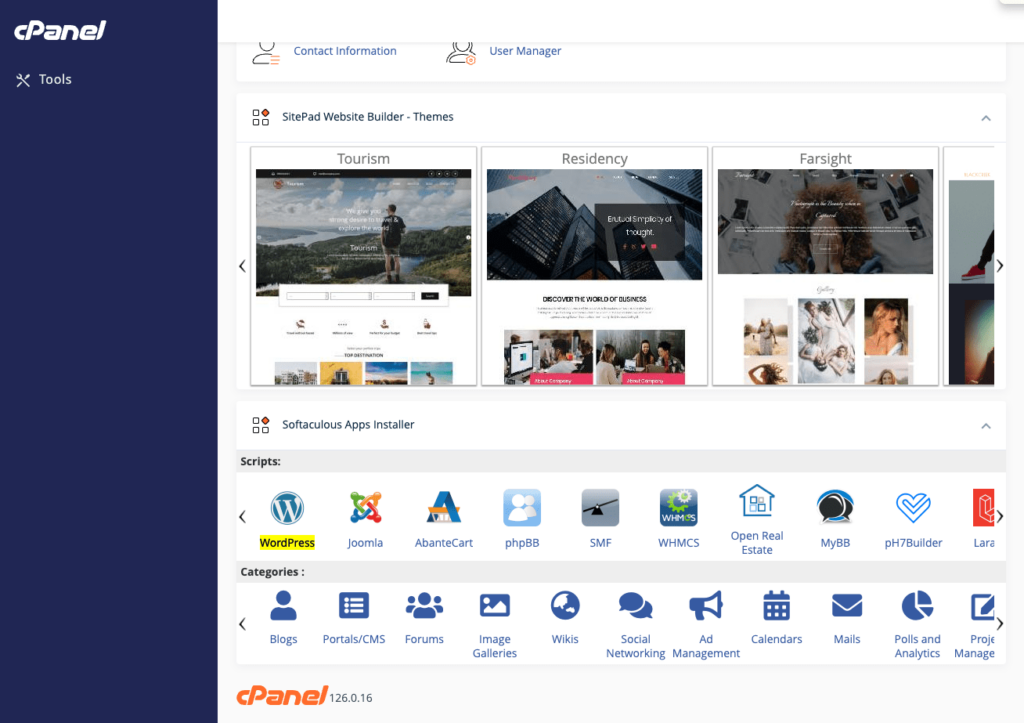Viewport: 1024px width, 723px height.
Task: Select the Farsight theme thumbnail
Action: (825, 266)
